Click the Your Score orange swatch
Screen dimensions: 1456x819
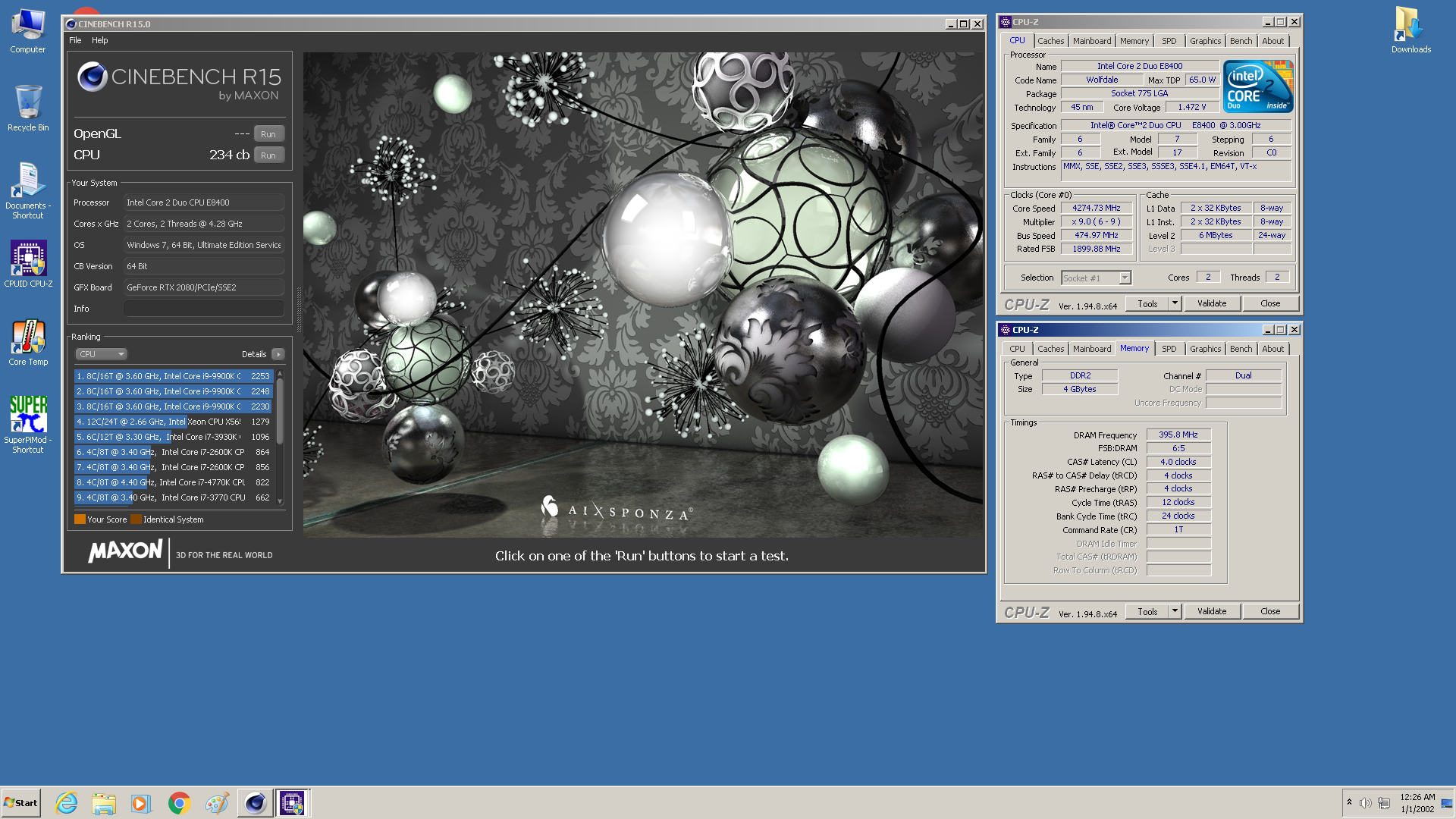(80, 519)
